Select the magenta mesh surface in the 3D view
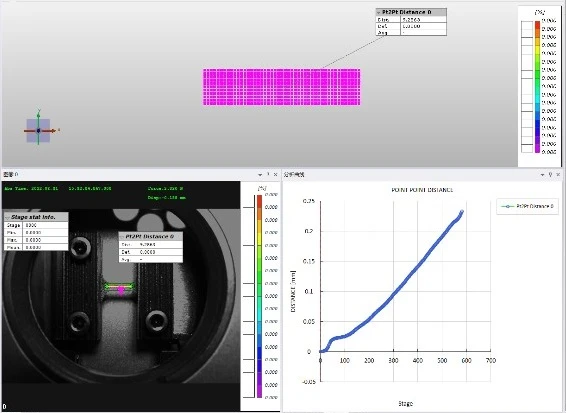Viewport: 566px width, 413px height. click(x=282, y=87)
